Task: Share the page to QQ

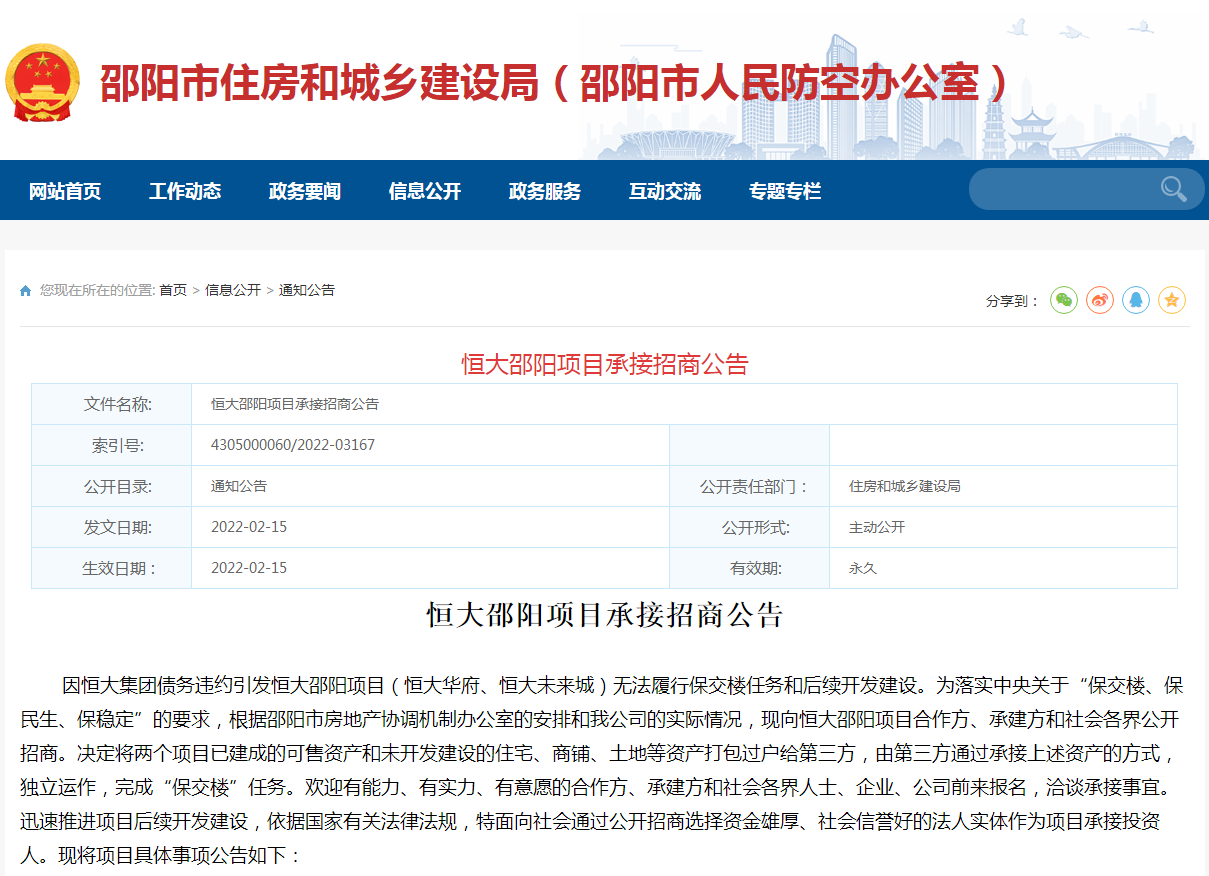Action: click(1136, 299)
